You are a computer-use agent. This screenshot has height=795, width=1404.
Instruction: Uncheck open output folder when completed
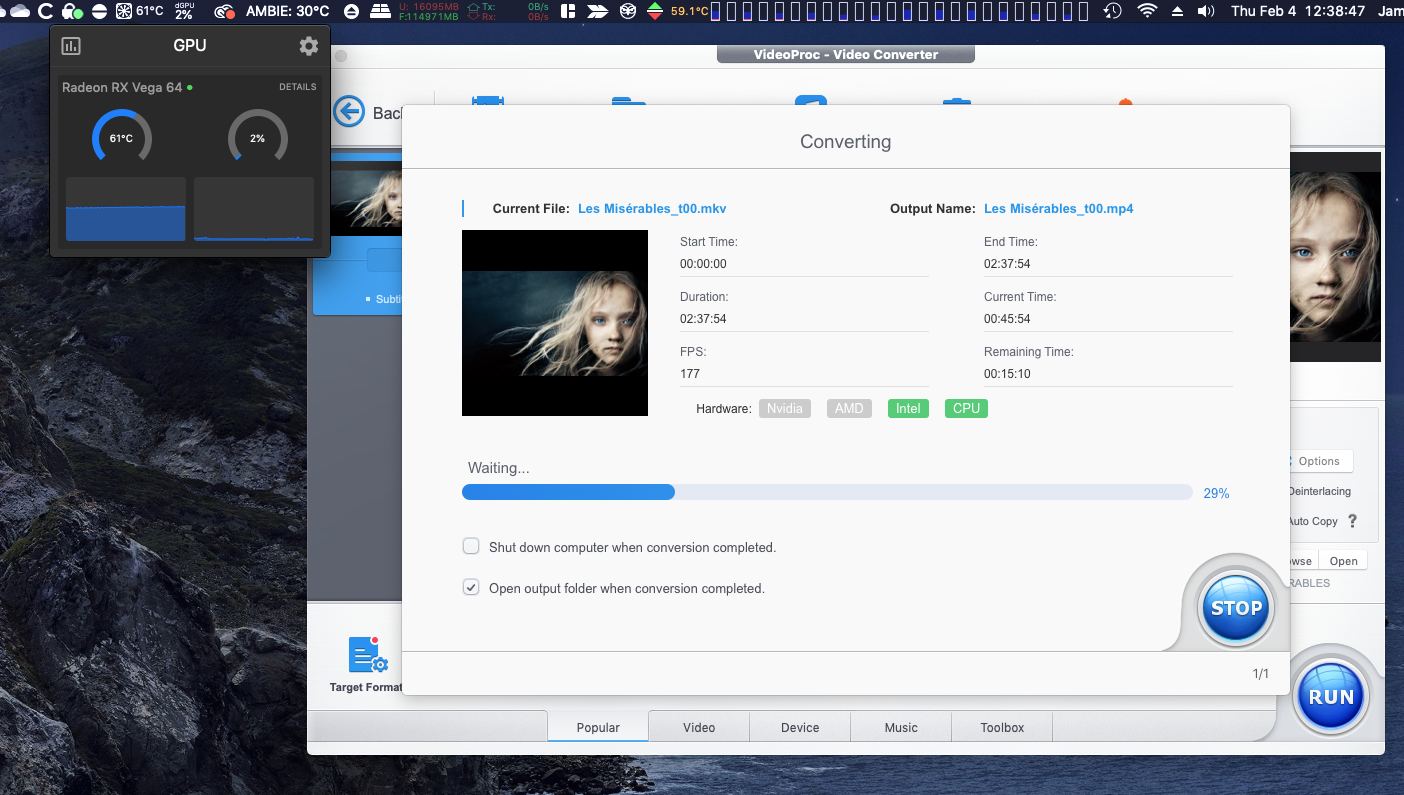coord(471,588)
